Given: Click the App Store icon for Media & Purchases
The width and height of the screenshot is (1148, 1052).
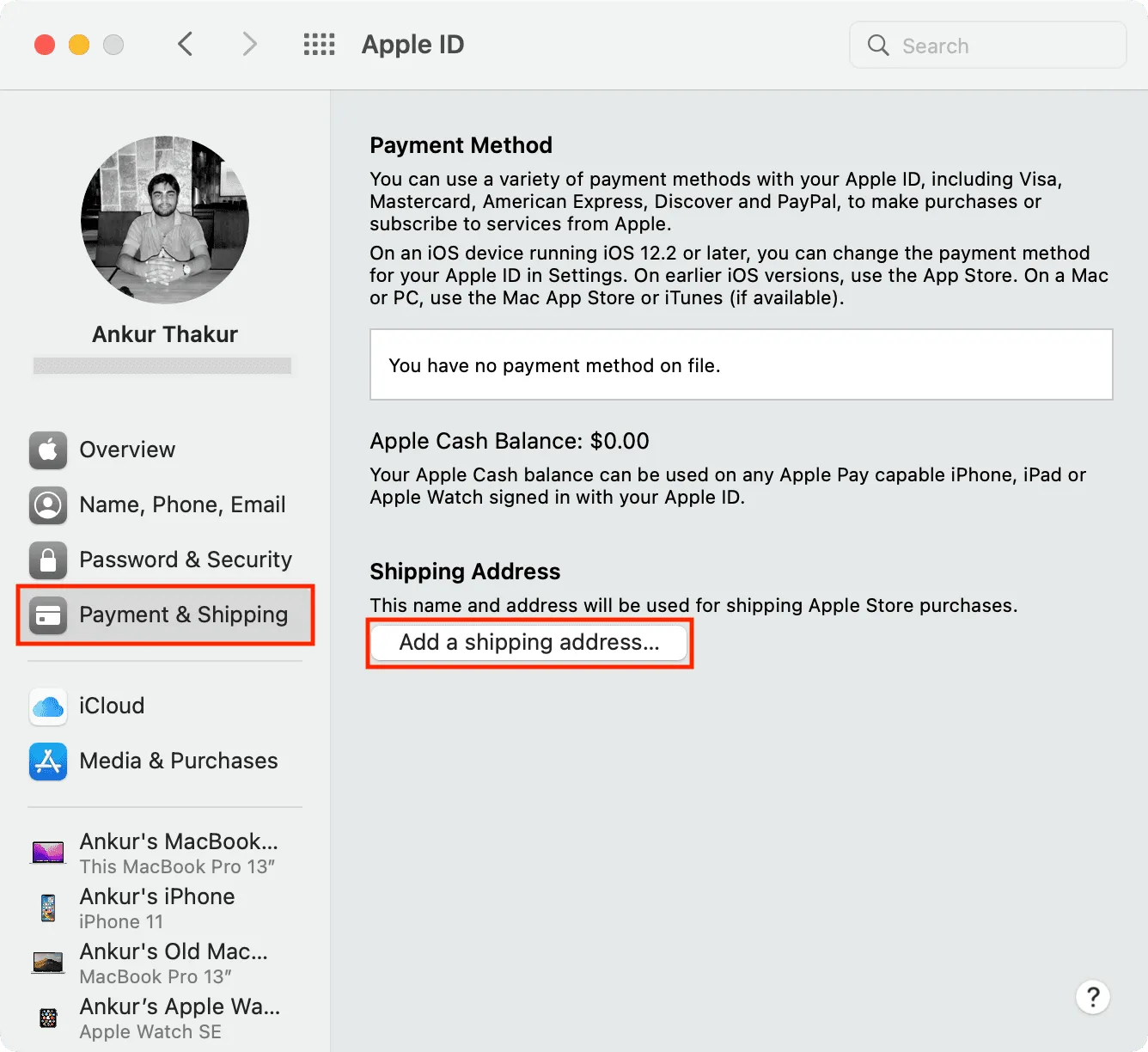Looking at the screenshot, I should click(x=48, y=761).
